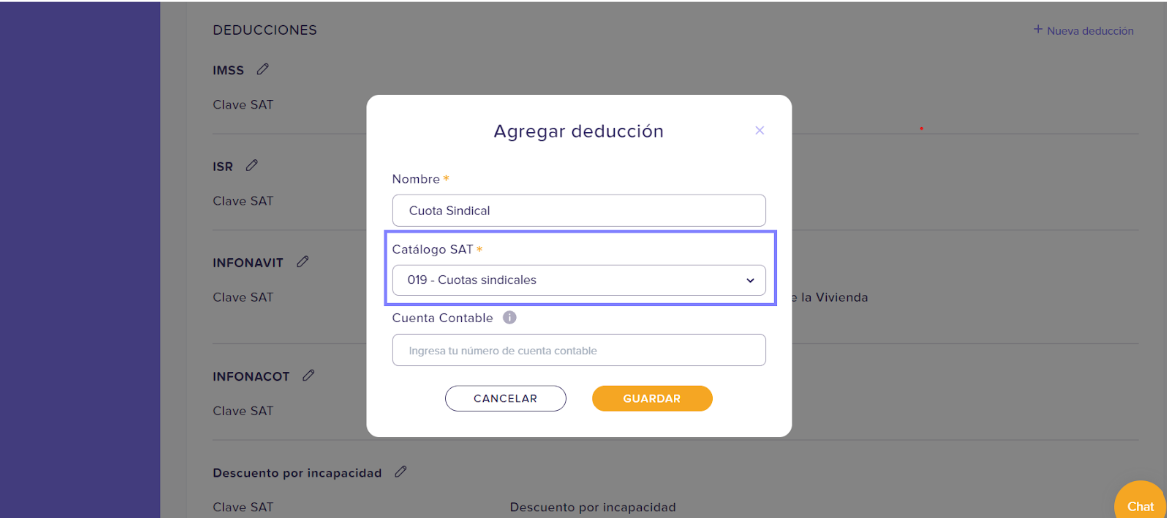
Task: Click the Nombre field with Cuota Sindical
Action: click(x=578, y=211)
